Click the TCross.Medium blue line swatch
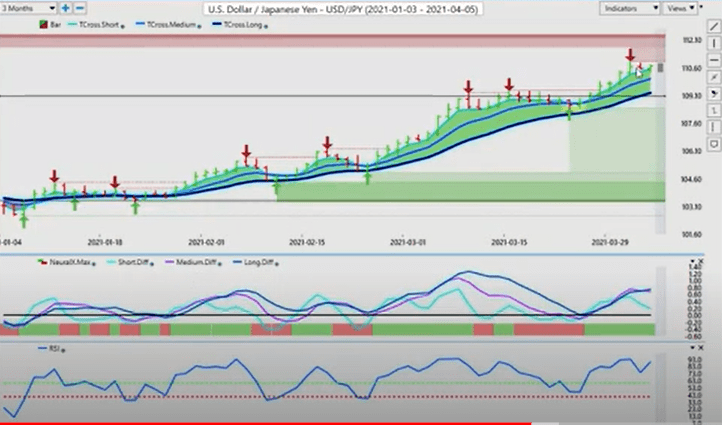Screen dimensions: 722x425 [140, 24]
